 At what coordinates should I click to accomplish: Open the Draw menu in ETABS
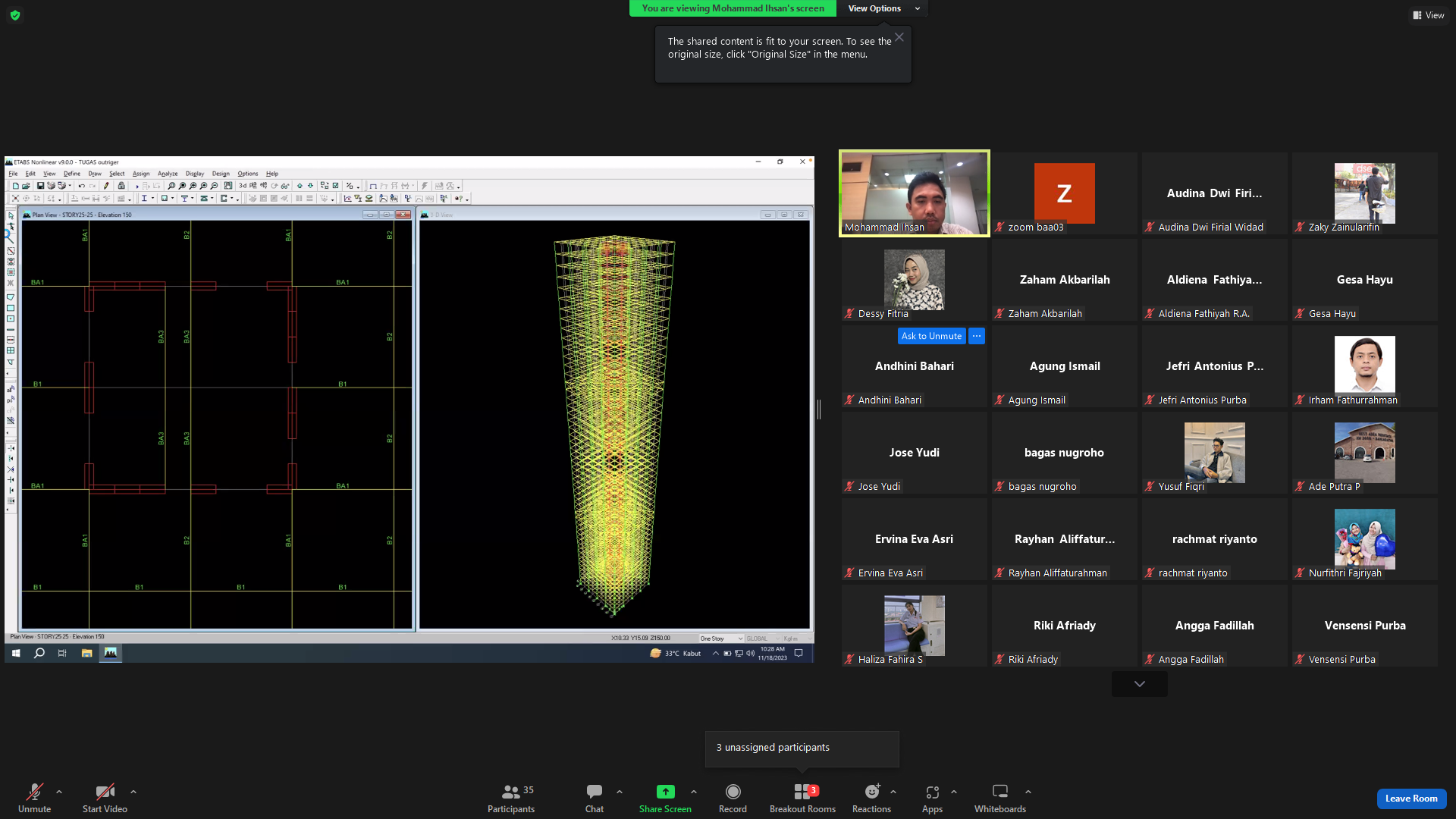click(x=95, y=174)
